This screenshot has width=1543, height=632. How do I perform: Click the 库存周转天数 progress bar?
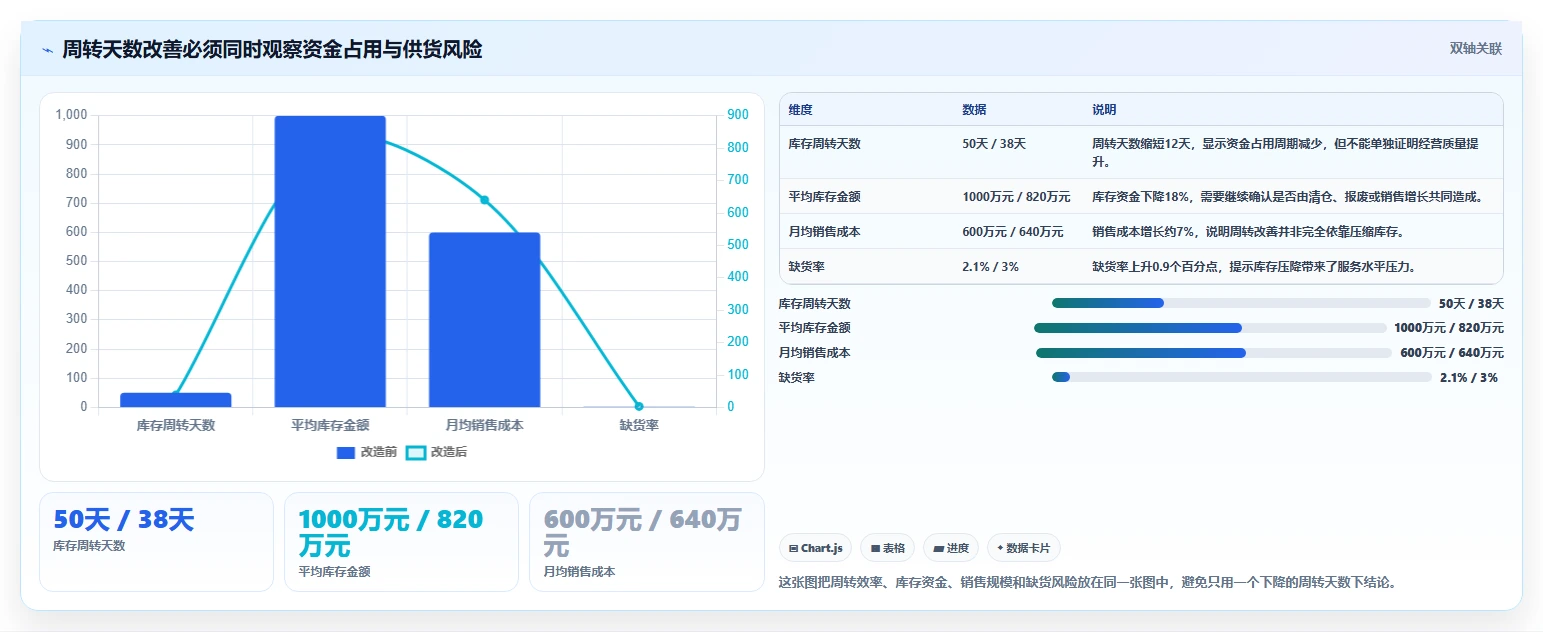click(1241, 303)
